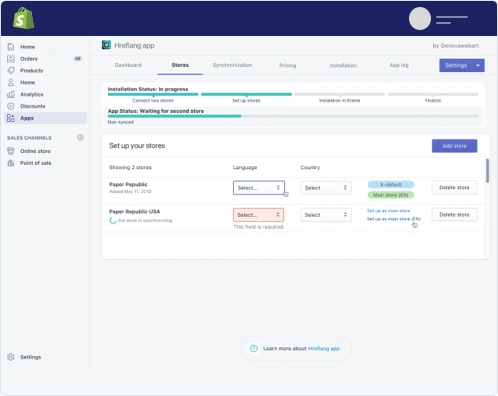Switch to the Stores tab

click(x=180, y=65)
